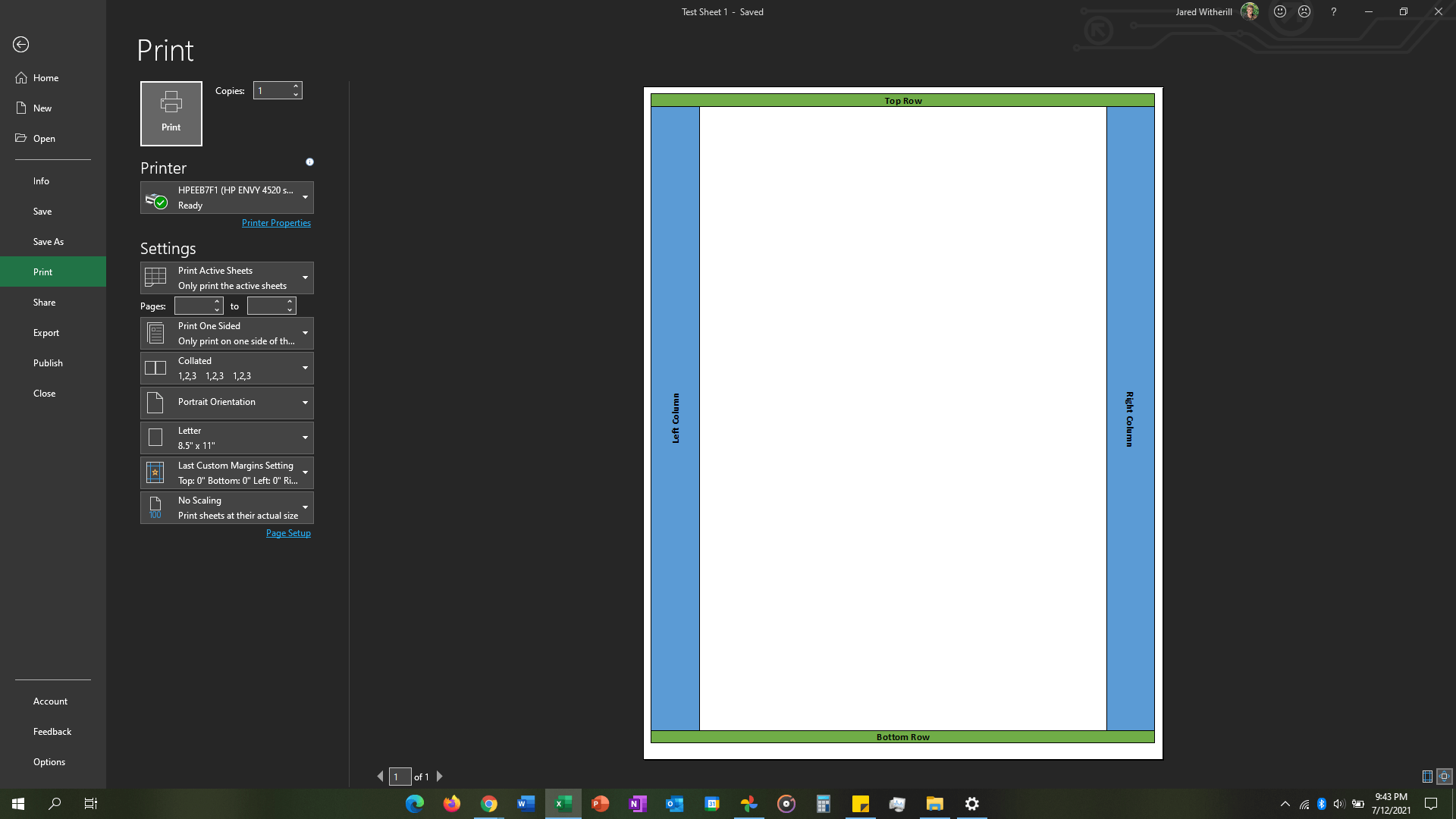Viewport: 1456px width, 819px height.
Task: Go back using the back arrow
Action: click(x=21, y=45)
